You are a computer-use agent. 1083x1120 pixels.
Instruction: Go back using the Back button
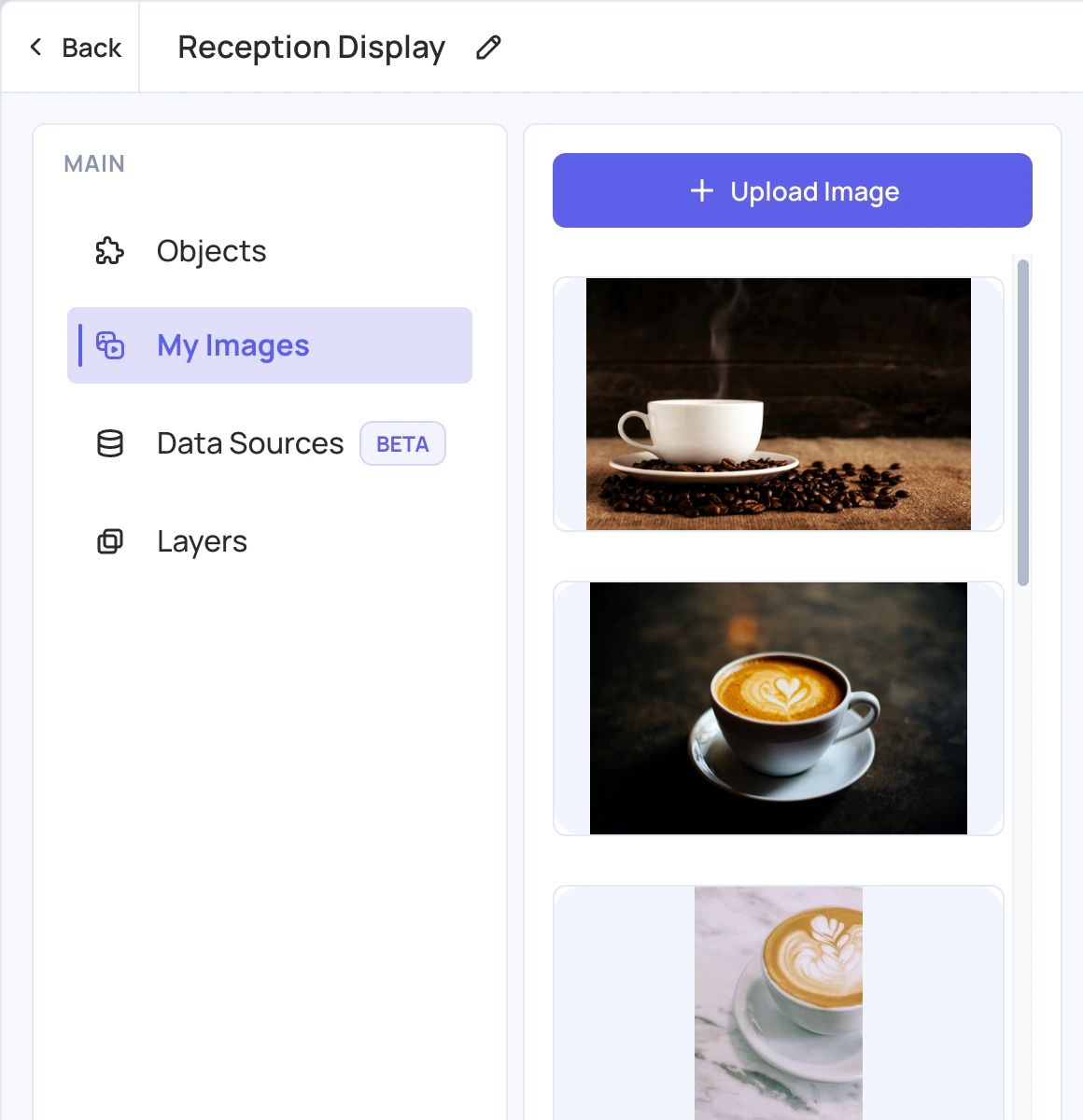tap(75, 48)
